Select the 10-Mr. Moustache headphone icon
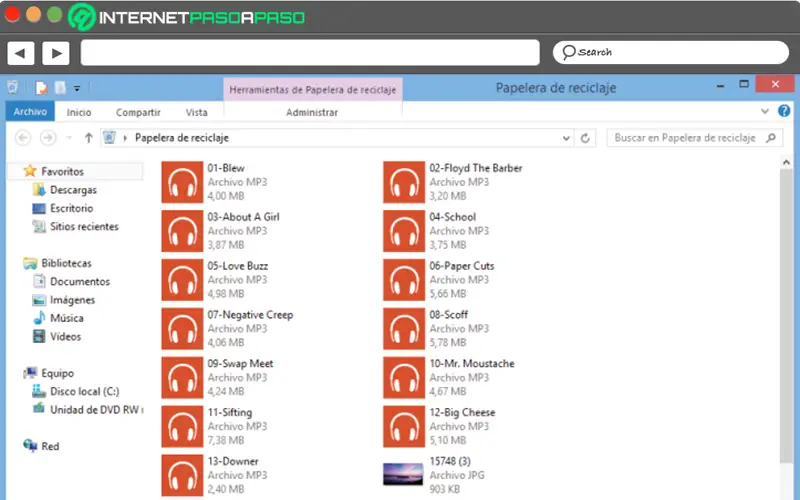This screenshot has width=800, height=500. pyautogui.click(x=404, y=378)
